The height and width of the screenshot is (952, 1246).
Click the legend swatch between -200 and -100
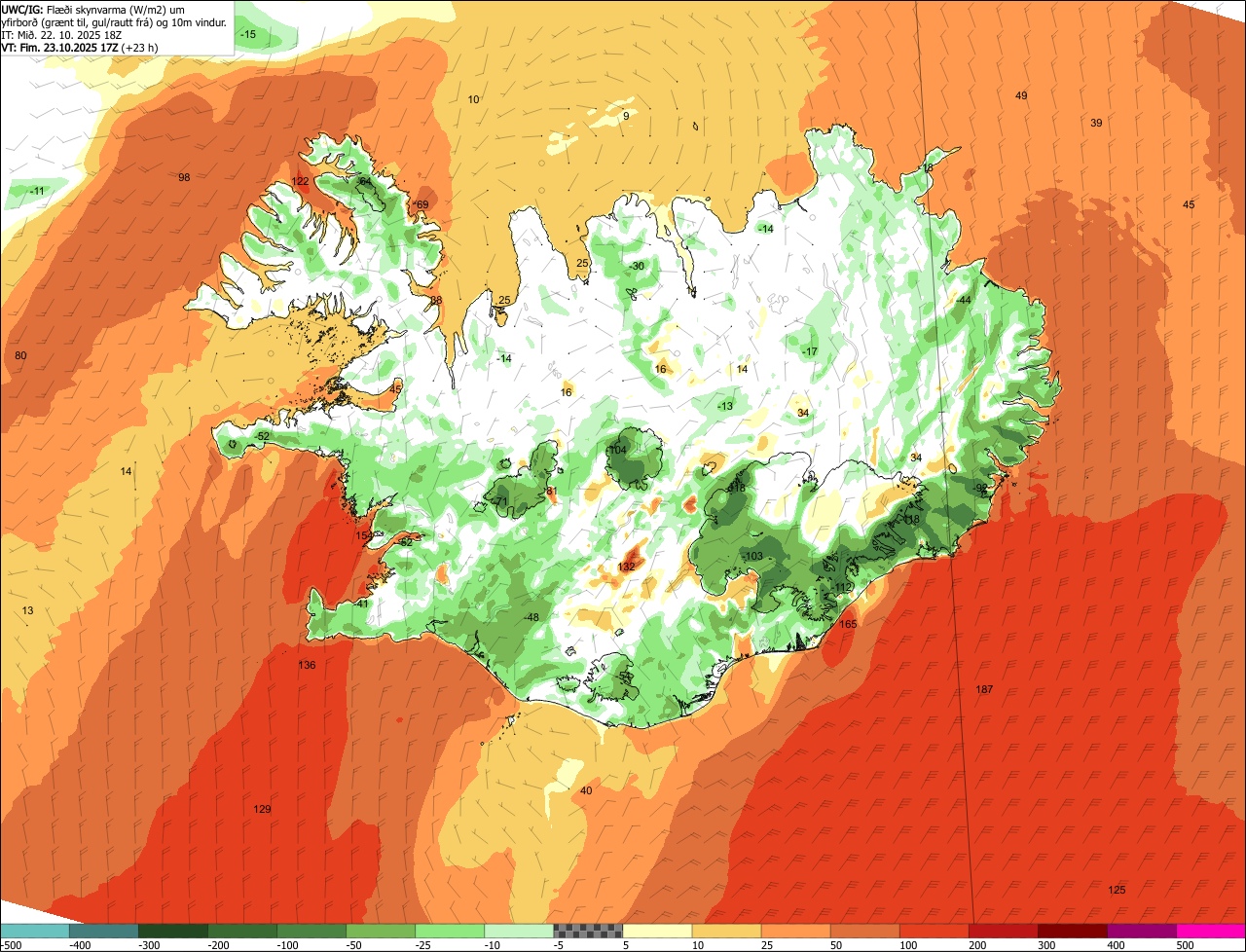tap(241, 931)
